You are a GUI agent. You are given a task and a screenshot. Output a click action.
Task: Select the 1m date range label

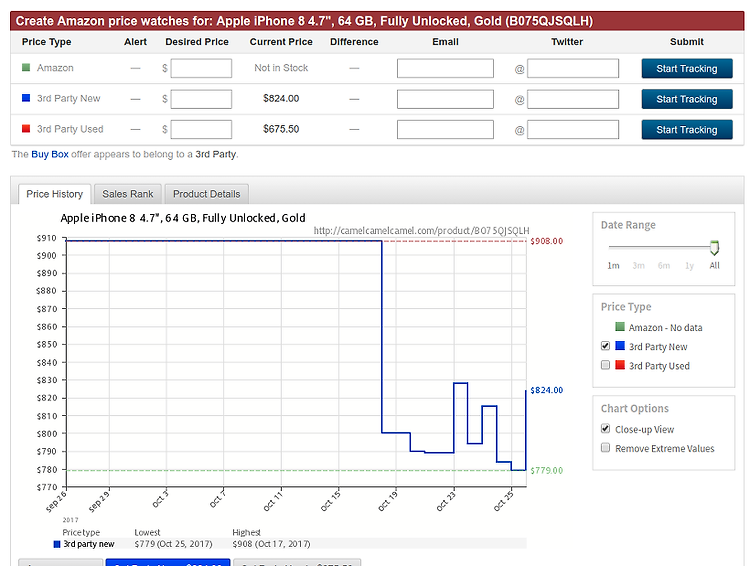point(613,266)
